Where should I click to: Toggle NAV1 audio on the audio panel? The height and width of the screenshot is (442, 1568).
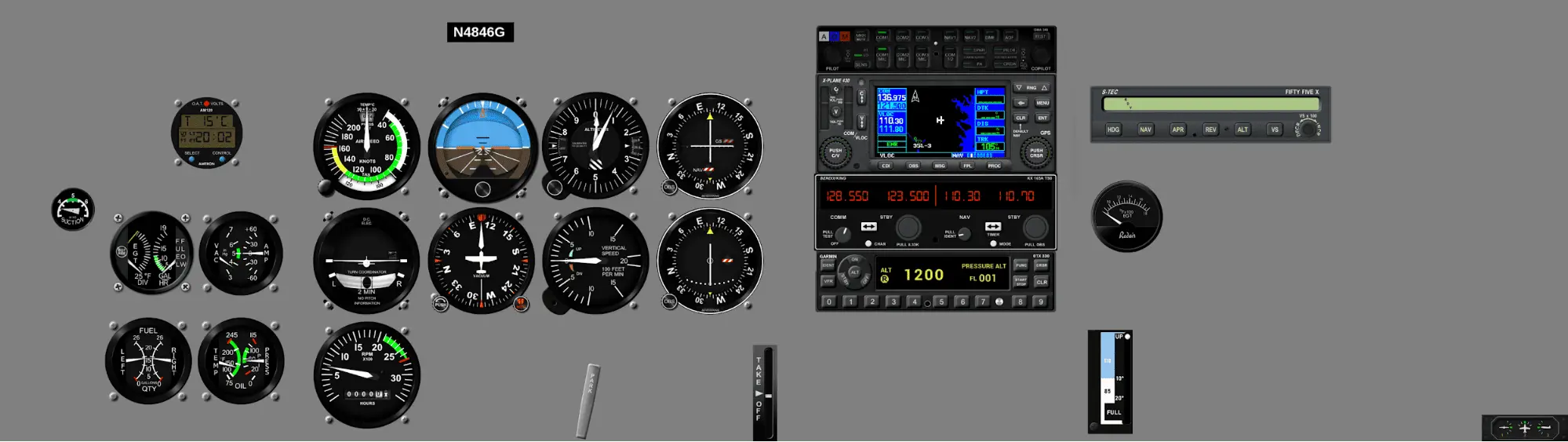coord(950,35)
